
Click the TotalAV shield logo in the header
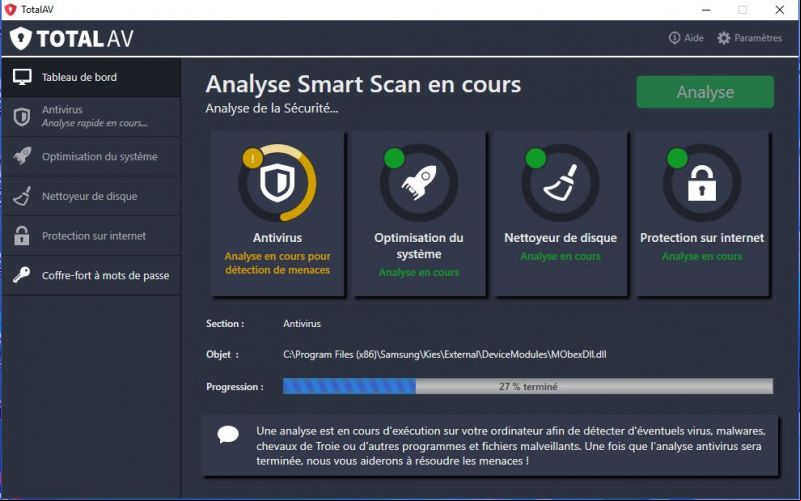[x=21, y=38]
